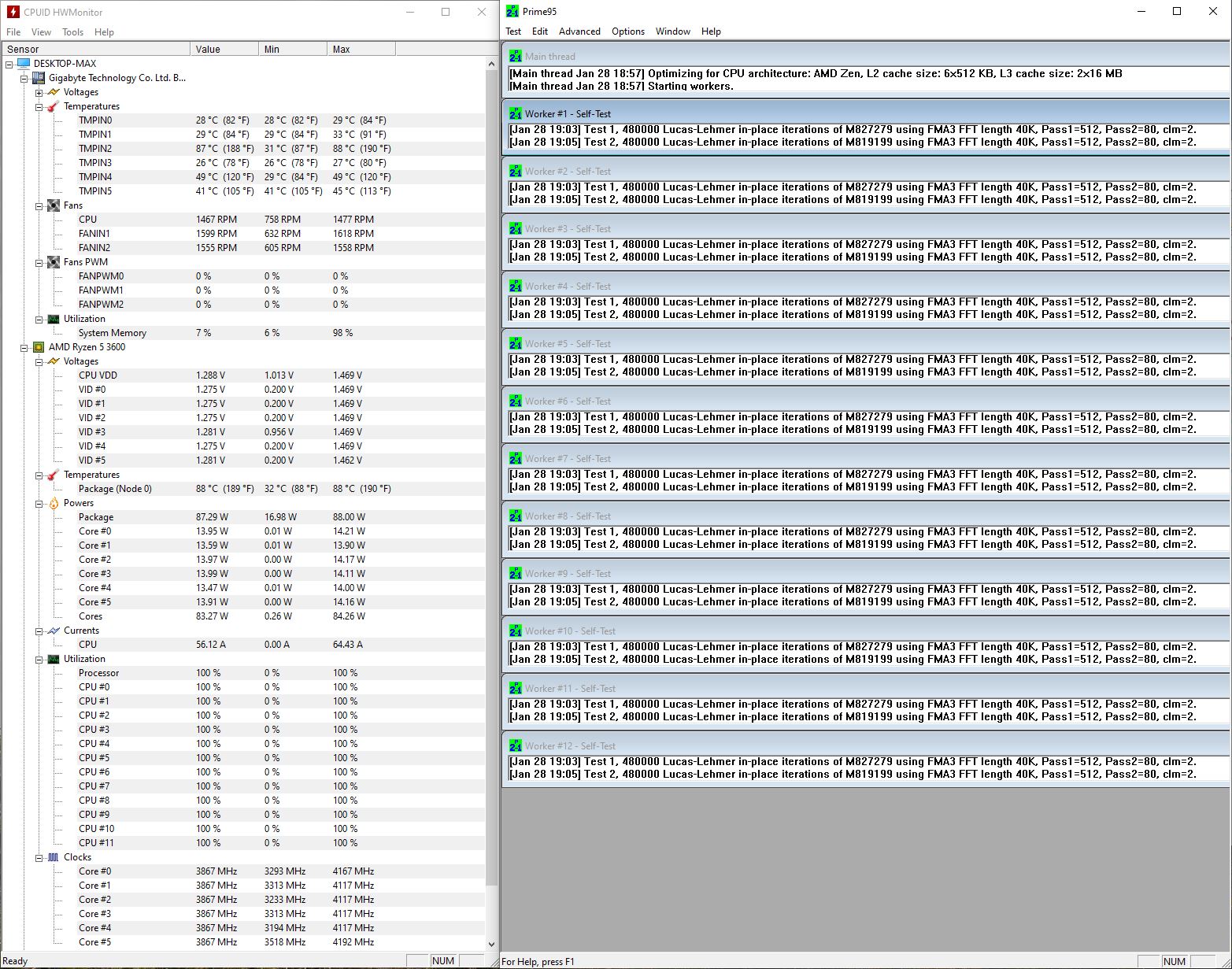Click the Worker #1 Self-Test icon
Viewport: 1232px width, 969px height.
click(516, 114)
